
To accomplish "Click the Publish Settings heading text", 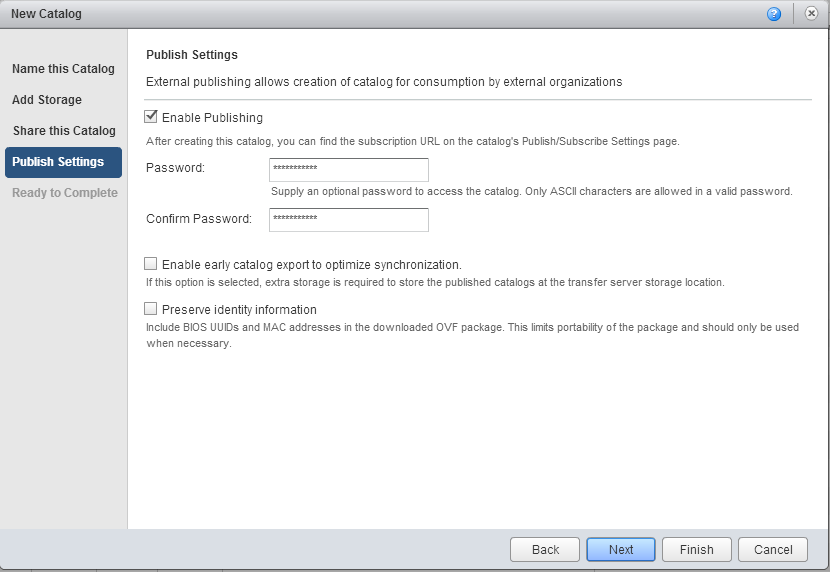I will coord(192,55).
